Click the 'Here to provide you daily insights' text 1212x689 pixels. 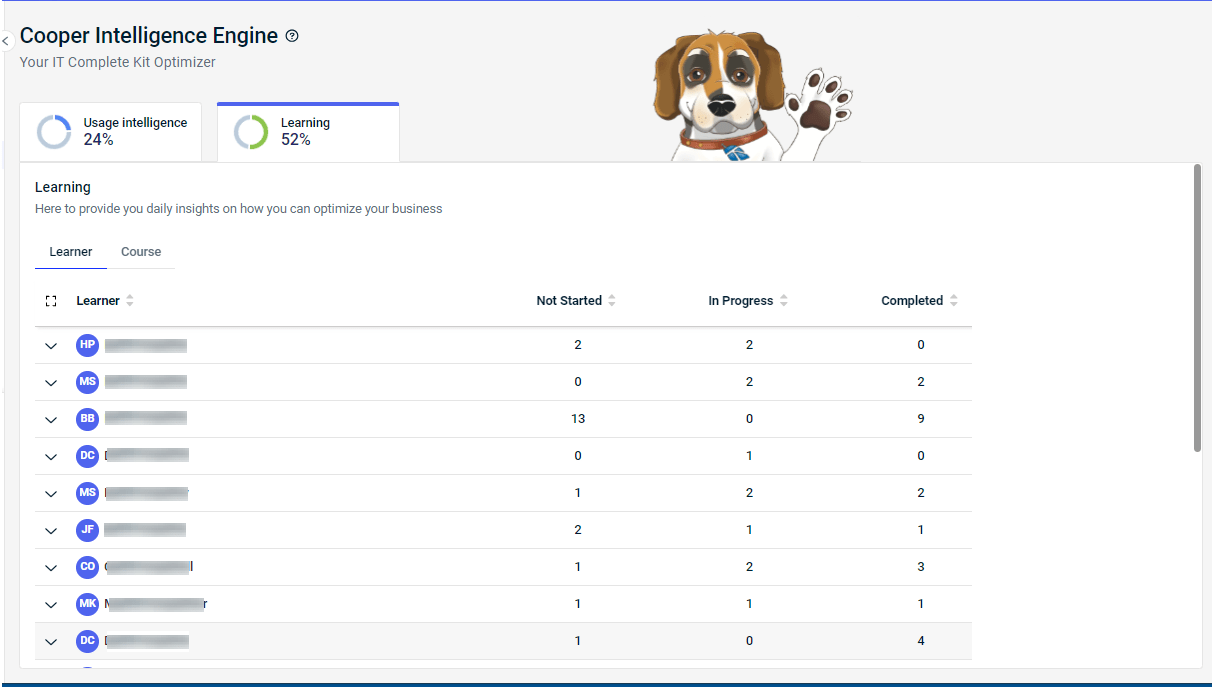pos(238,209)
